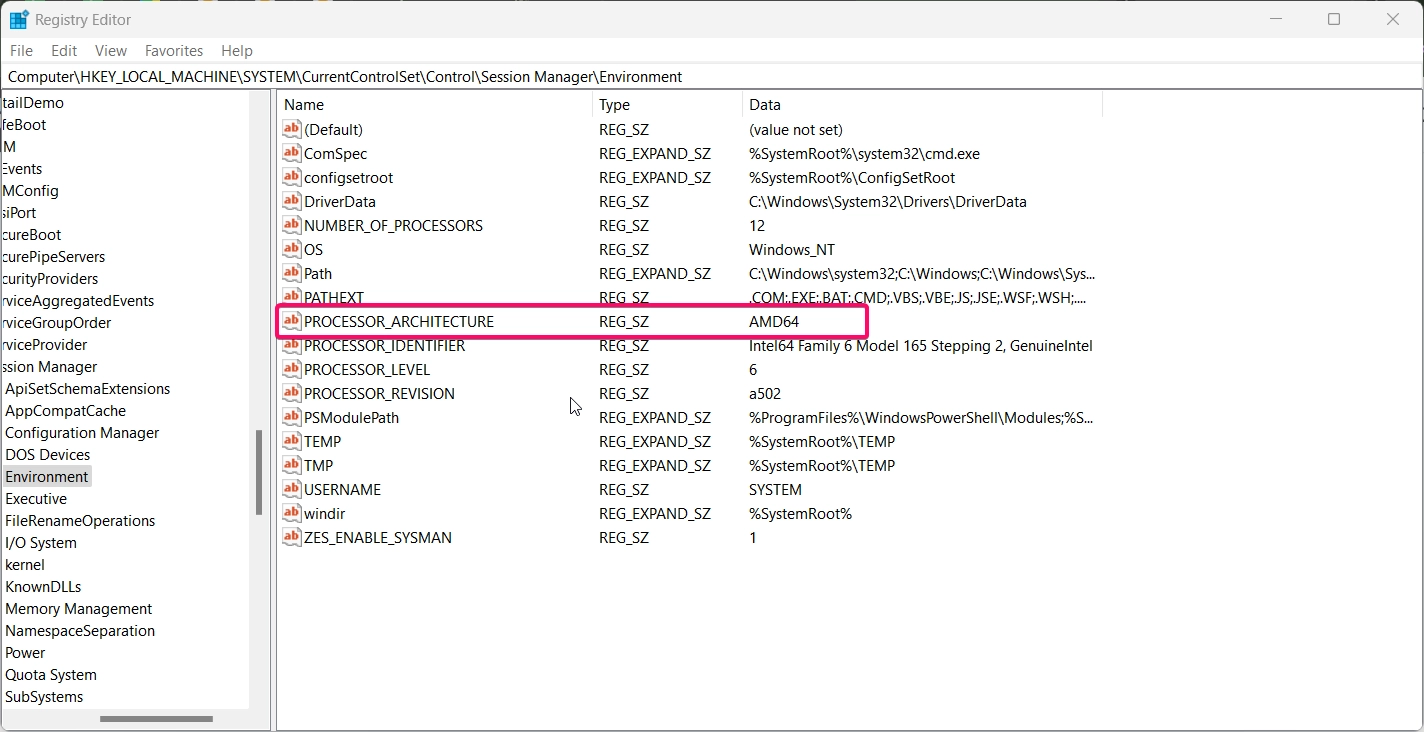Screen dimensions: 1424x732
Task: Open the Help menu
Action: pos(237,50)
